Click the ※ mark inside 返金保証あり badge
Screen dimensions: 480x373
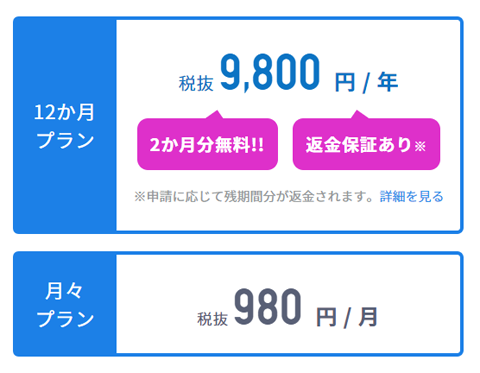[420, 146]
